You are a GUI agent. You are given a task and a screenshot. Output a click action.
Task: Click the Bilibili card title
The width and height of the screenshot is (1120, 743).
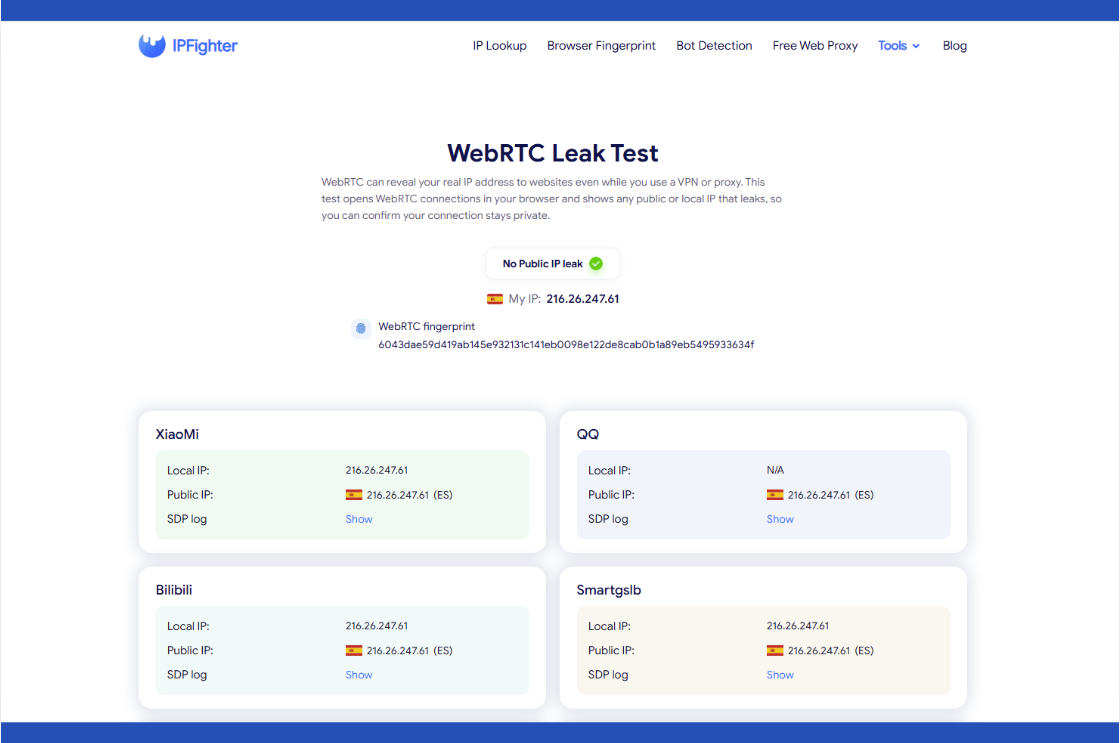pos(174,590)
